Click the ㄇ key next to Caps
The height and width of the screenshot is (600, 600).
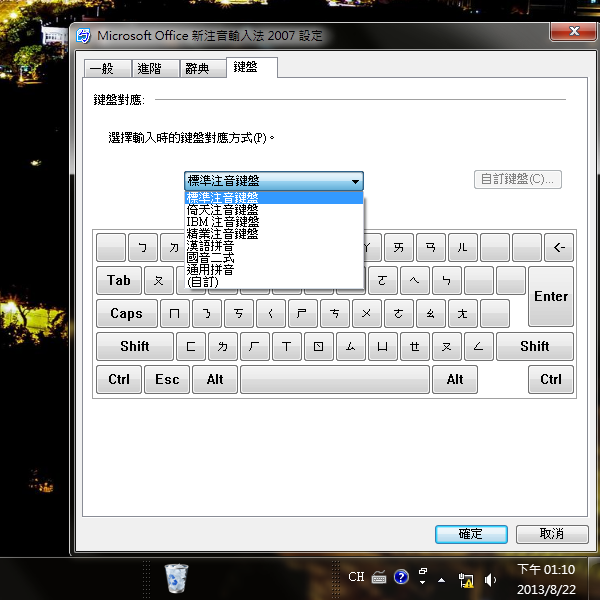(x=175, y=313)
